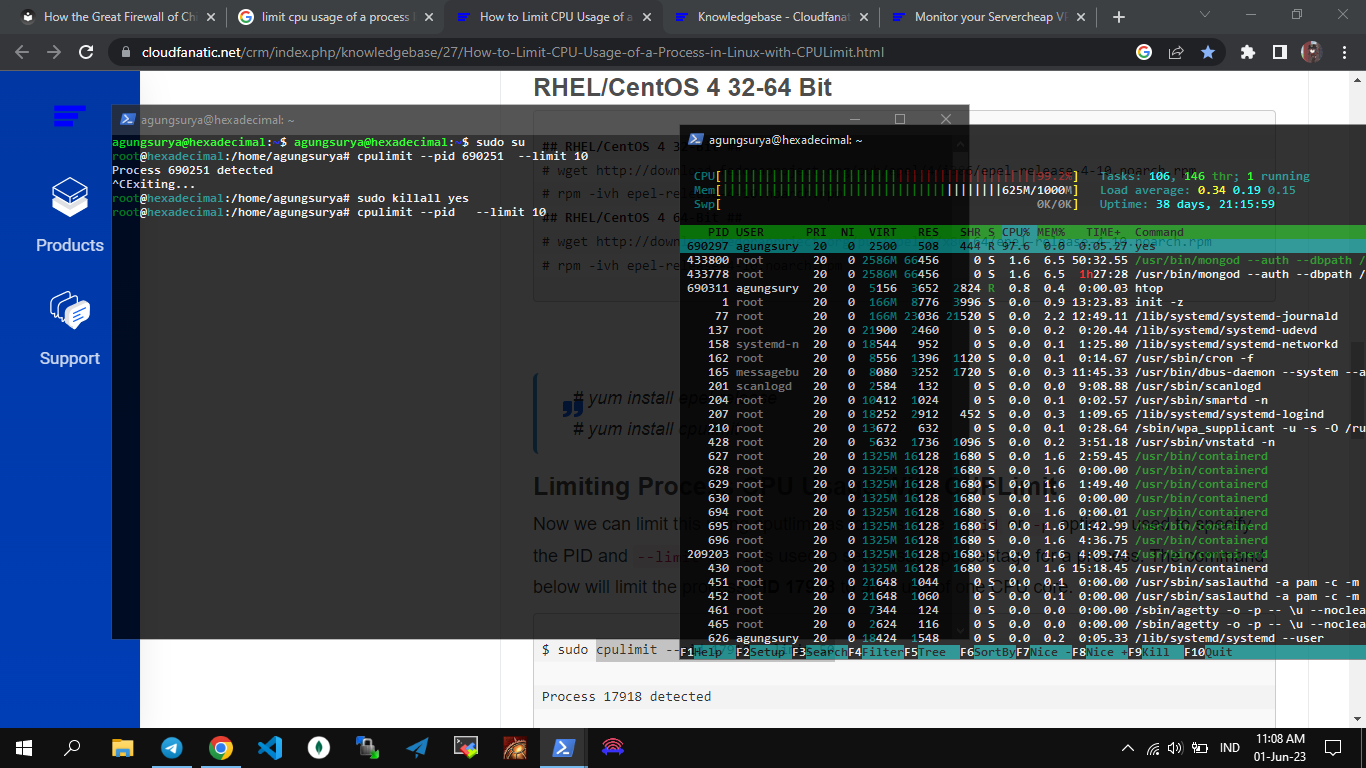Viewport: 1366px width, 768px height.
Task: Open the Chrome extensions puzzle icon
Action: (x=1247, y=52)
